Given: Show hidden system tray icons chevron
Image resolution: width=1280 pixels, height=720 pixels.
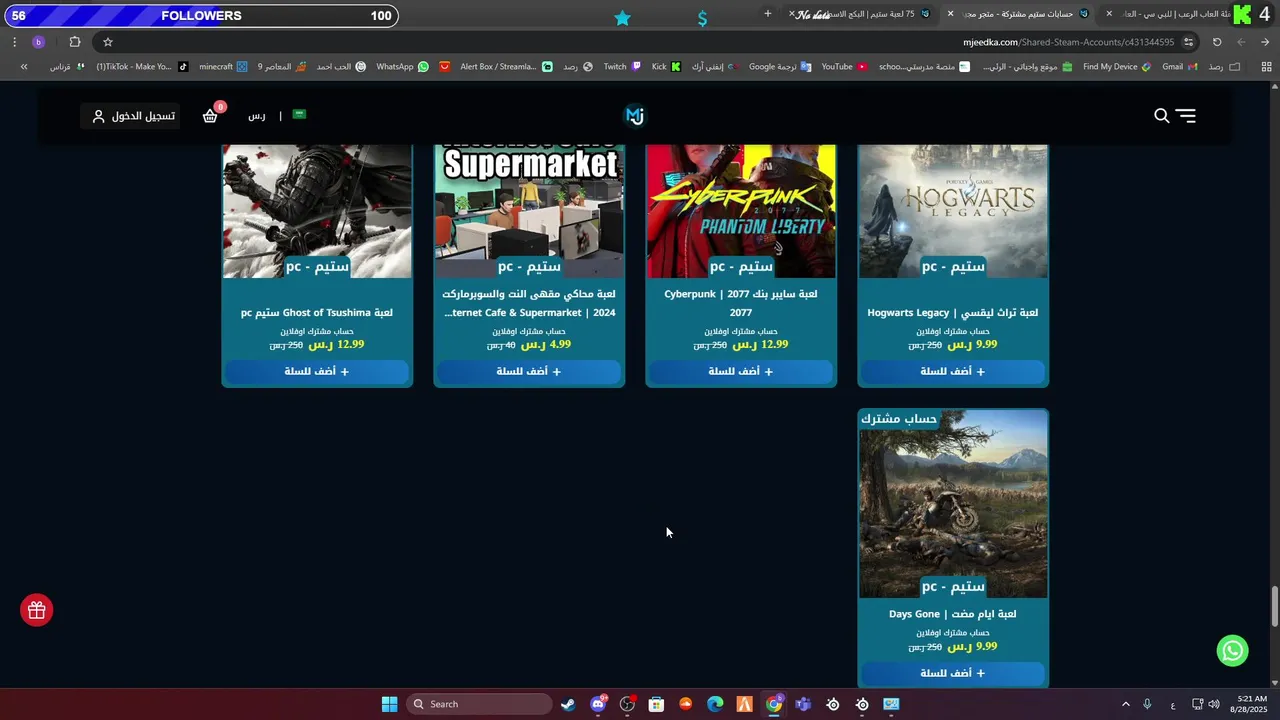Looking at the screenshot, I should [1125, 704].
